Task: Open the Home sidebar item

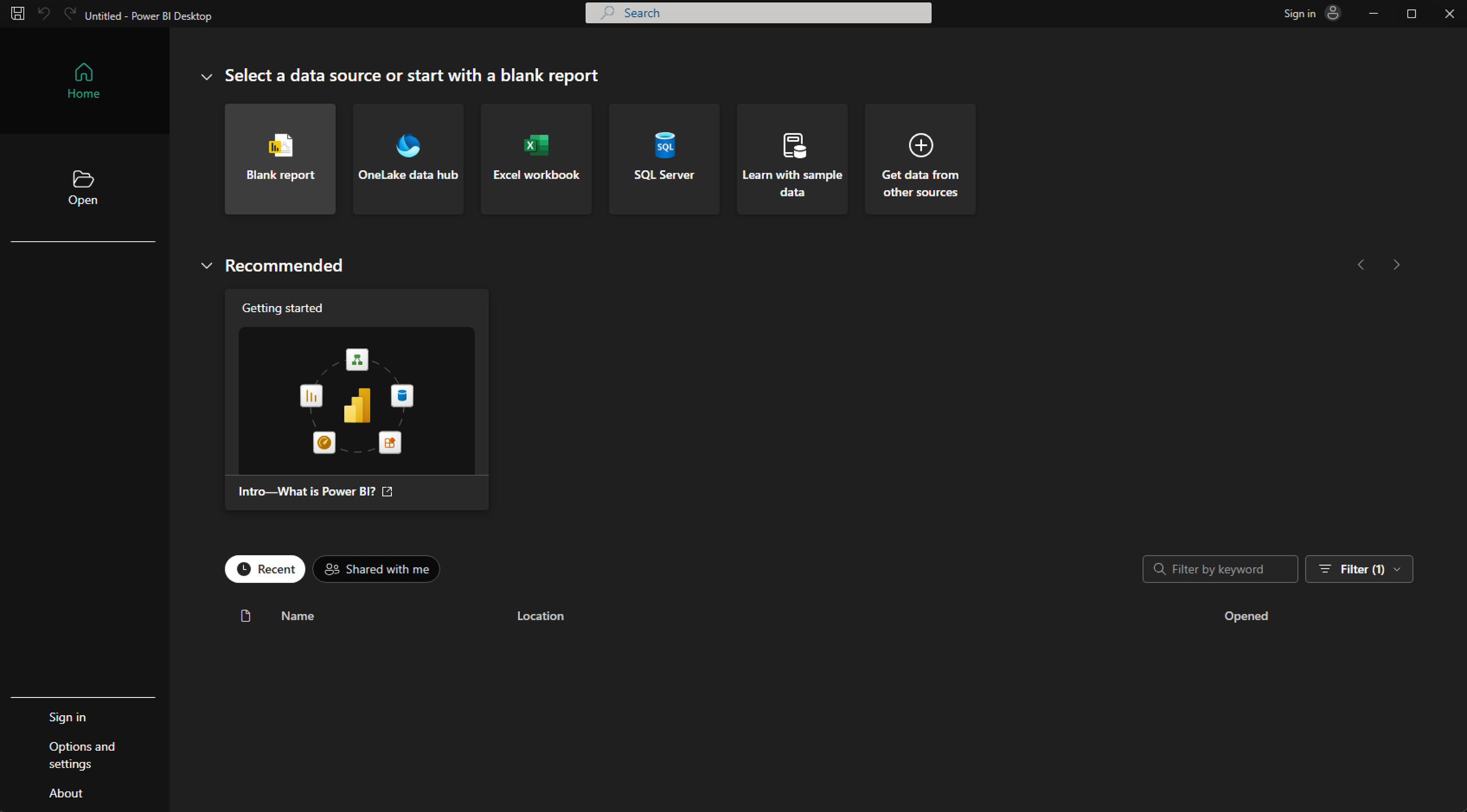Action: [84, 81]
